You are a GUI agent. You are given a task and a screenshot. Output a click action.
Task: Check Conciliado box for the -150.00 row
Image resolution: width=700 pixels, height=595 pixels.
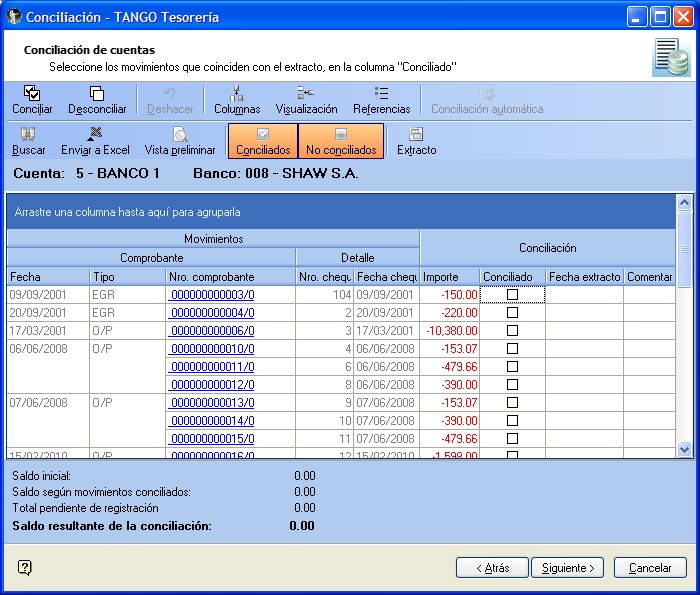[512, 295]
